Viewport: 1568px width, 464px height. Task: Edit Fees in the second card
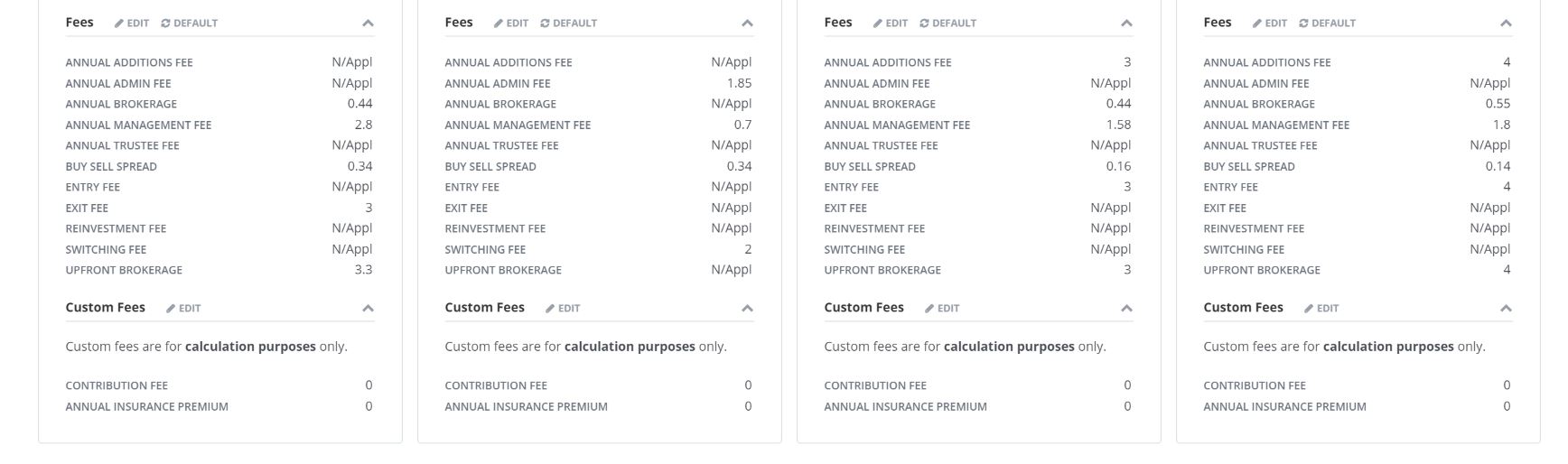click(x=511, y=23)
